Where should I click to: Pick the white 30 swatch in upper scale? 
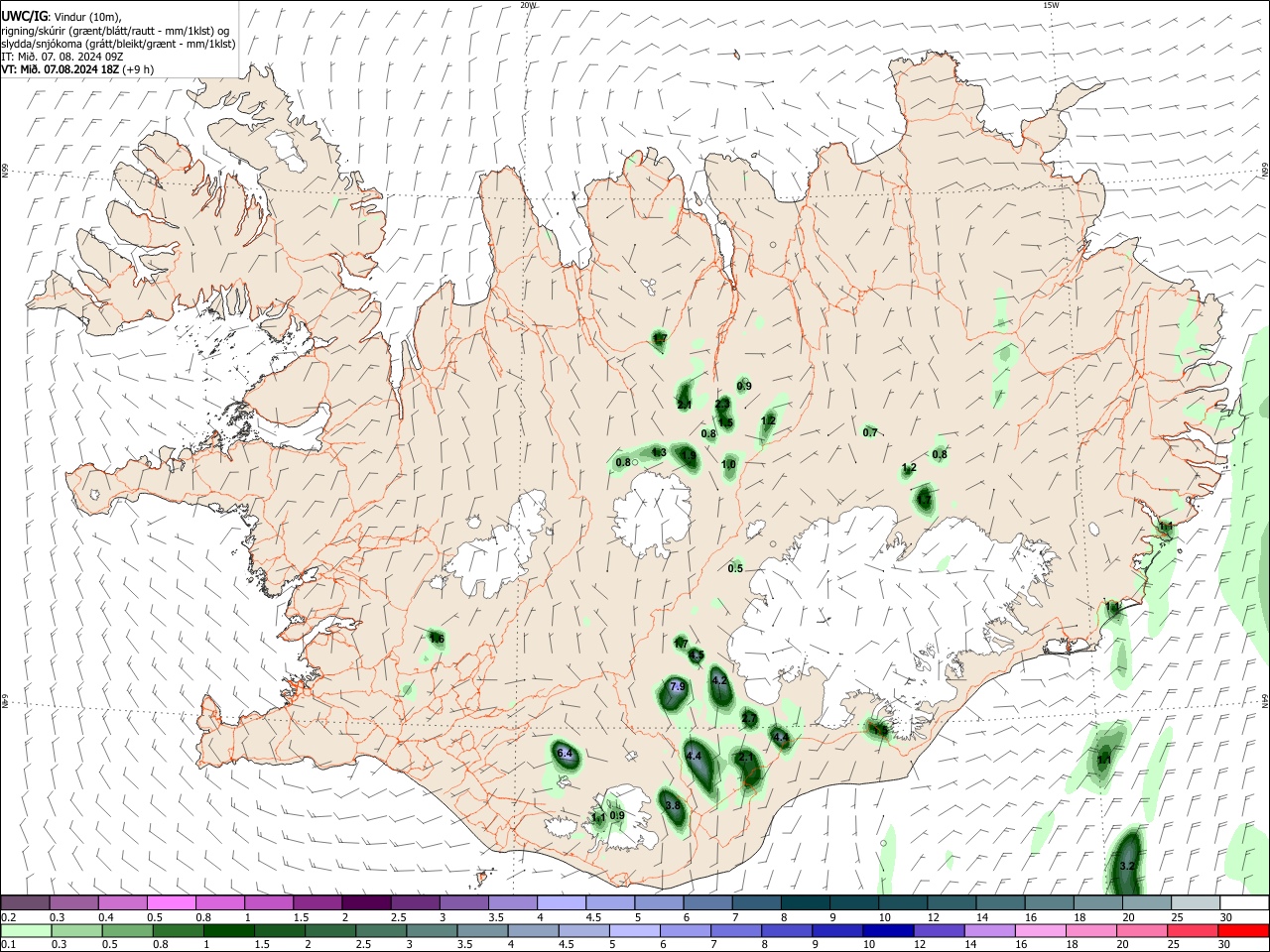[x=1244, y=903]
